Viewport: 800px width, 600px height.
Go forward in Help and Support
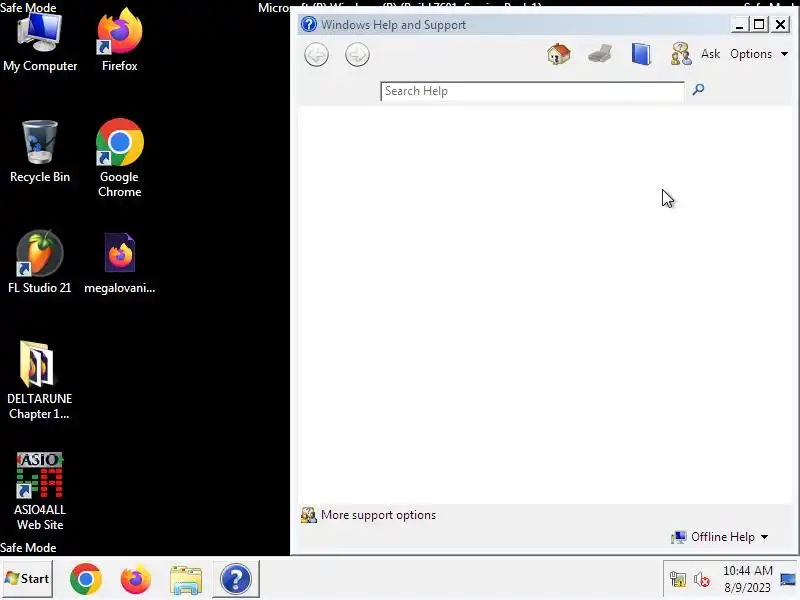coord(357,55)
